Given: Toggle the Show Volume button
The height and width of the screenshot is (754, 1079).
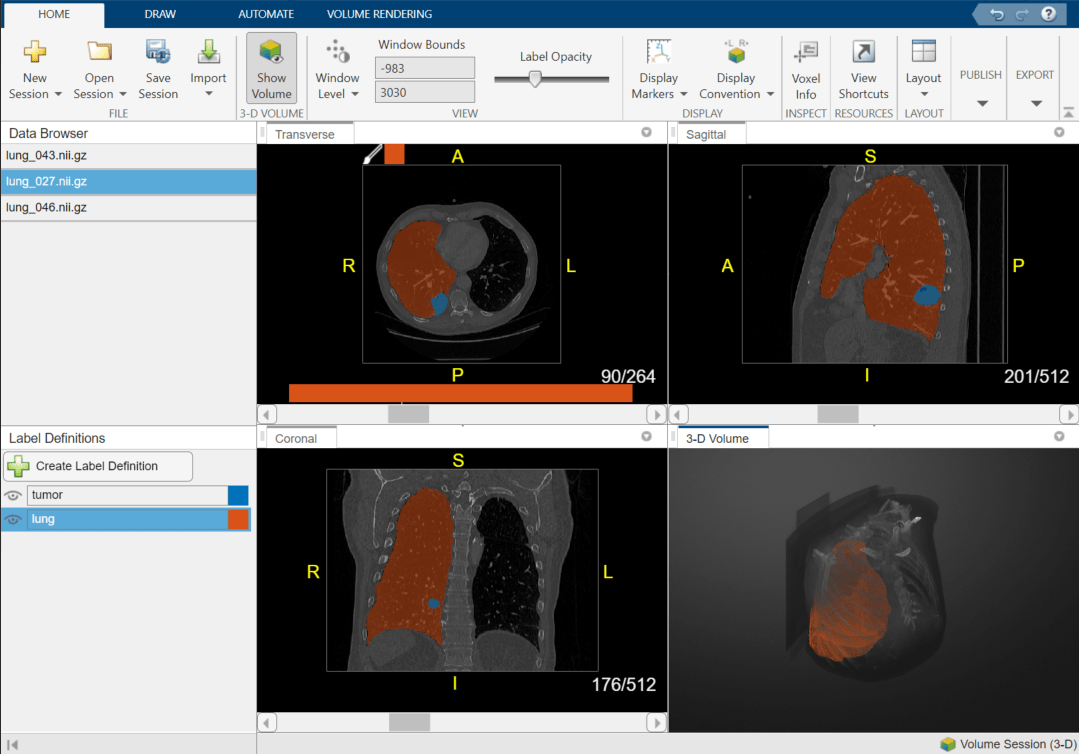Looking at the screenshot, I should pos(271,68).
